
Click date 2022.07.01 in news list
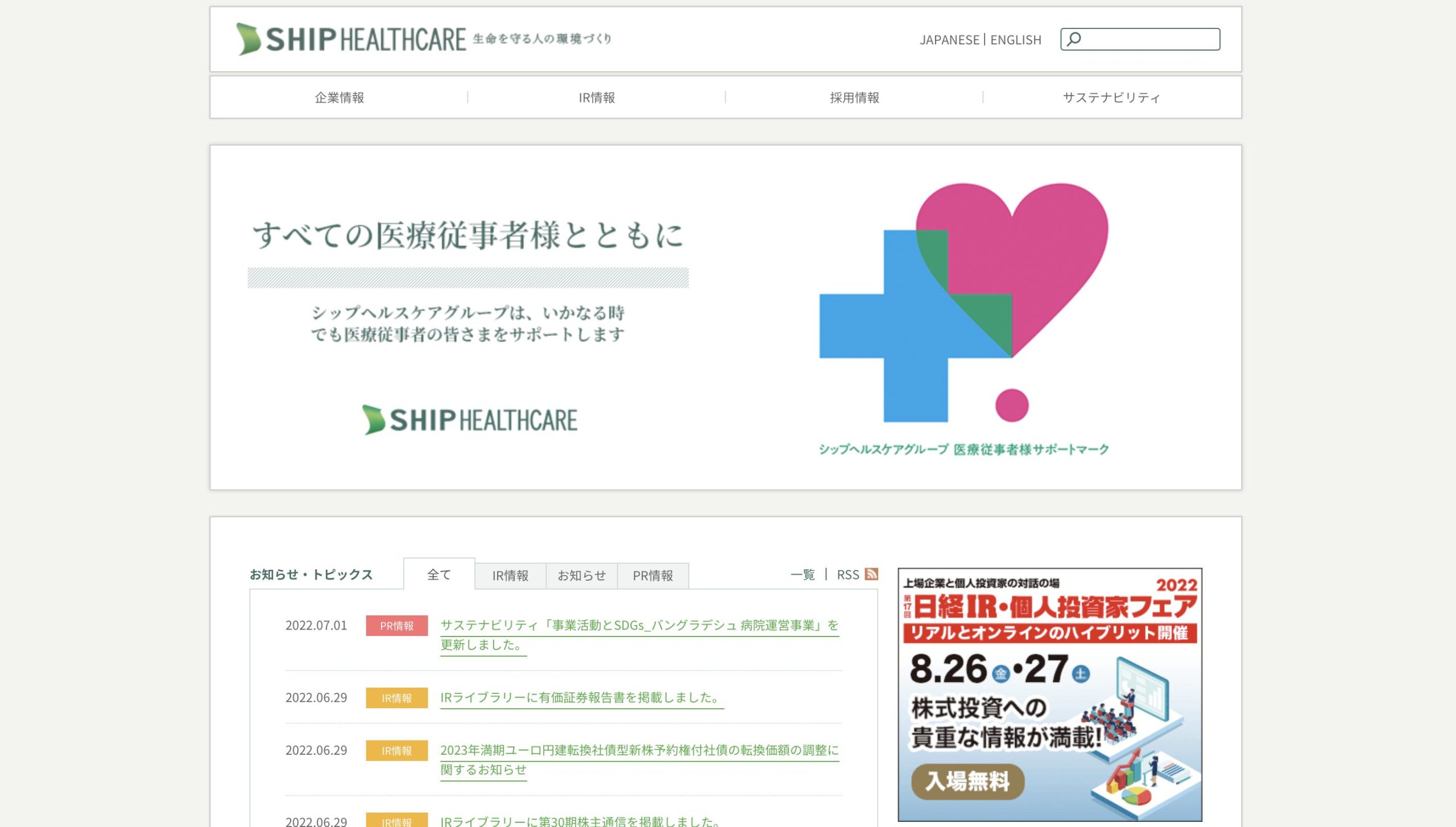coord(316,626)
